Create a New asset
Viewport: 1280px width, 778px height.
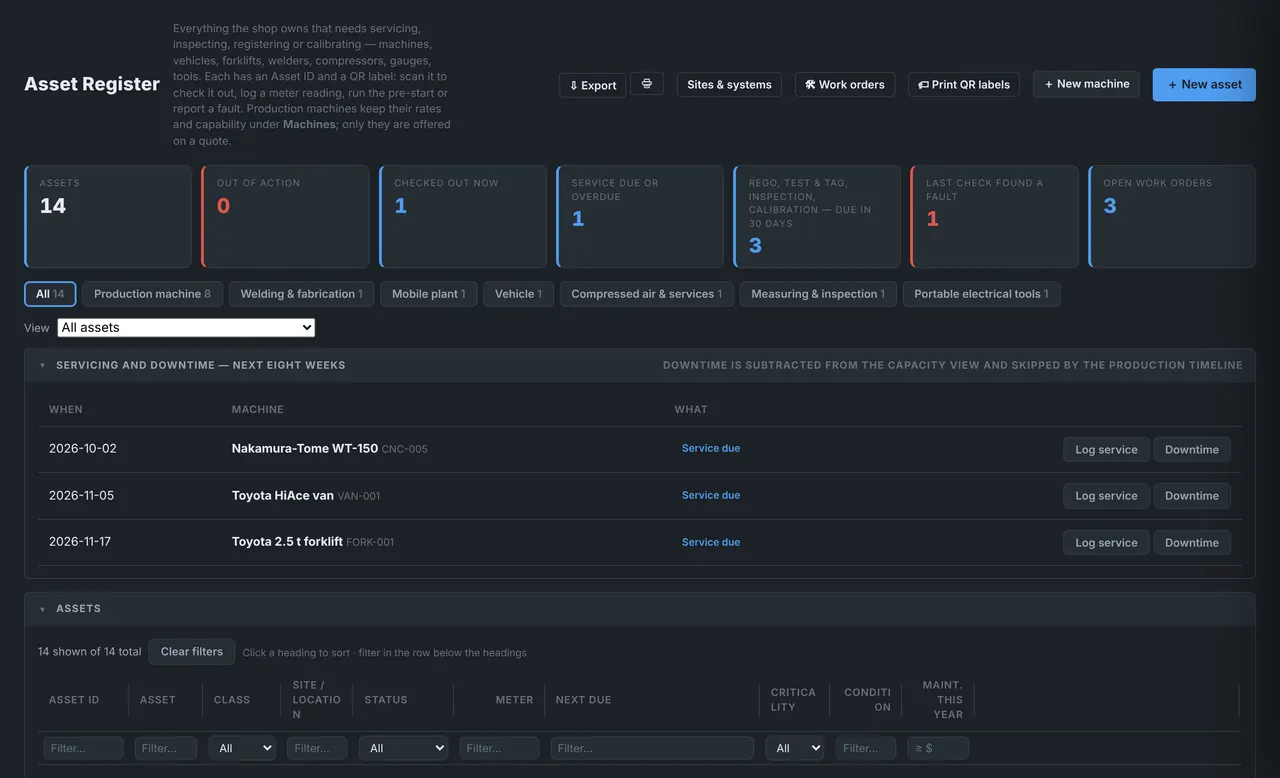point(1204,85)
